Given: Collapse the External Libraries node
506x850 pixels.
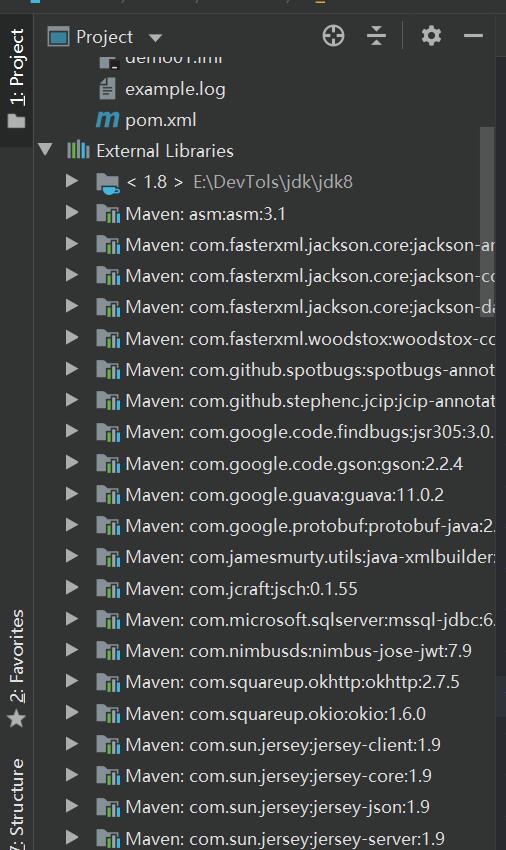Looking at the screenshot, I should [x=46, y=150].
